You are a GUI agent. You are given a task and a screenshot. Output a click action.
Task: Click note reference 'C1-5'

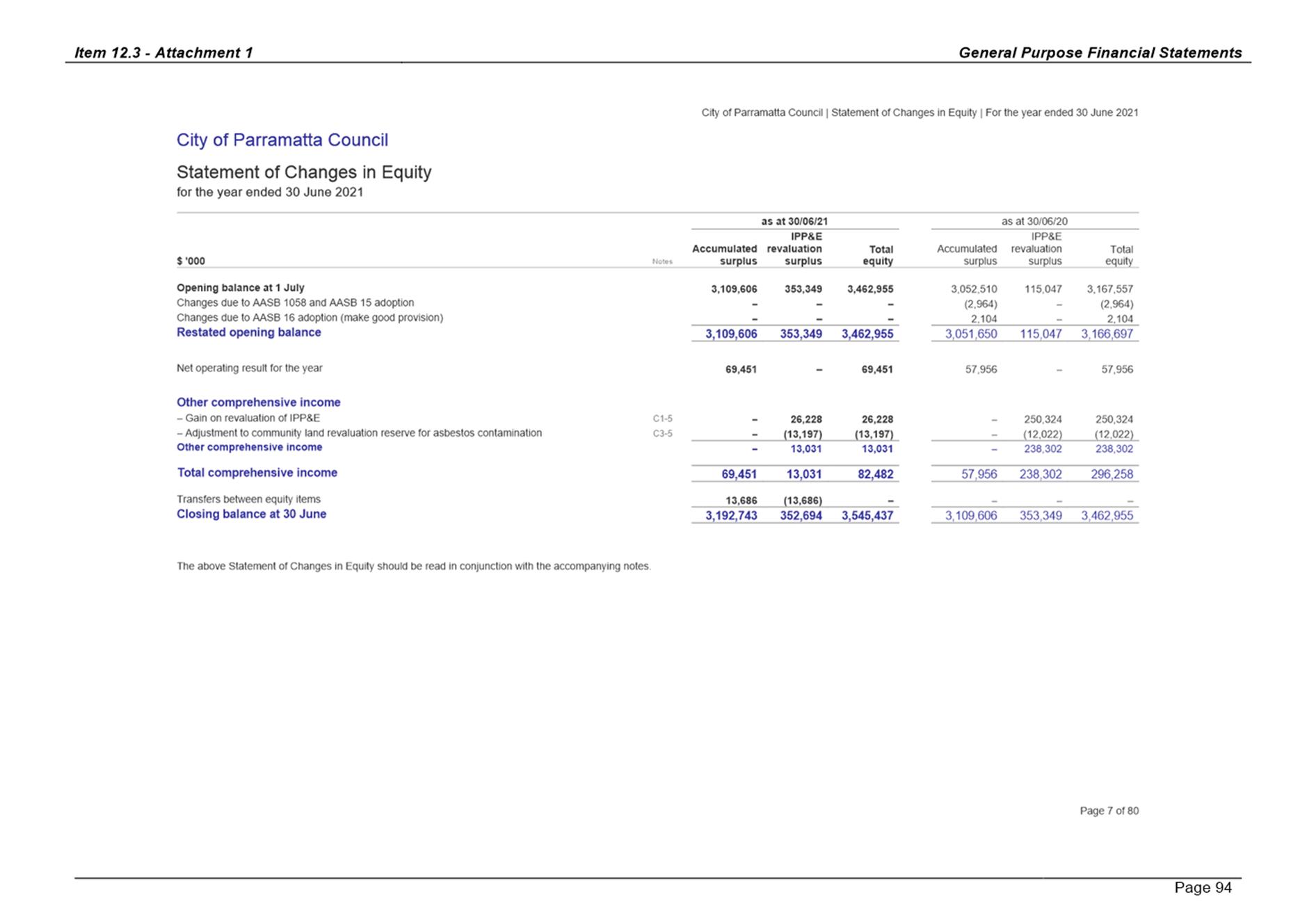[x=662, y=419]
